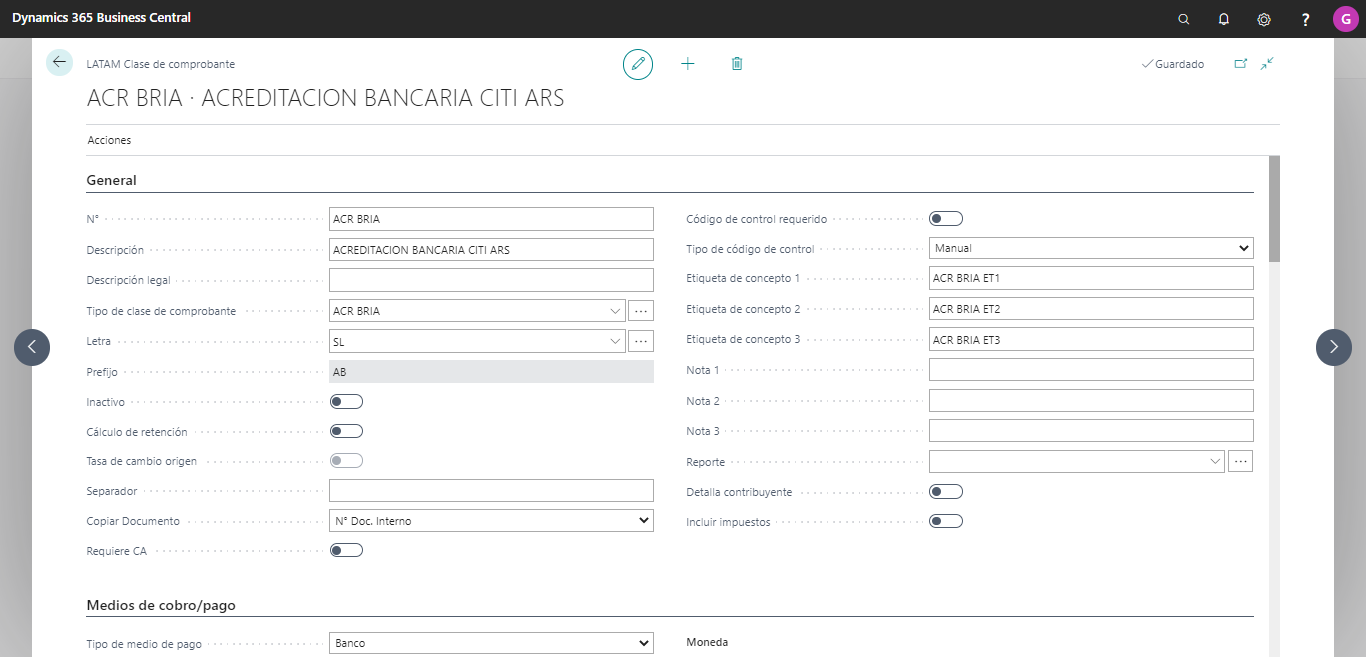This screenshot has height=657, width=1366.
Task: Click the vertical scrollbar thumb
Action: point(1274,208)
